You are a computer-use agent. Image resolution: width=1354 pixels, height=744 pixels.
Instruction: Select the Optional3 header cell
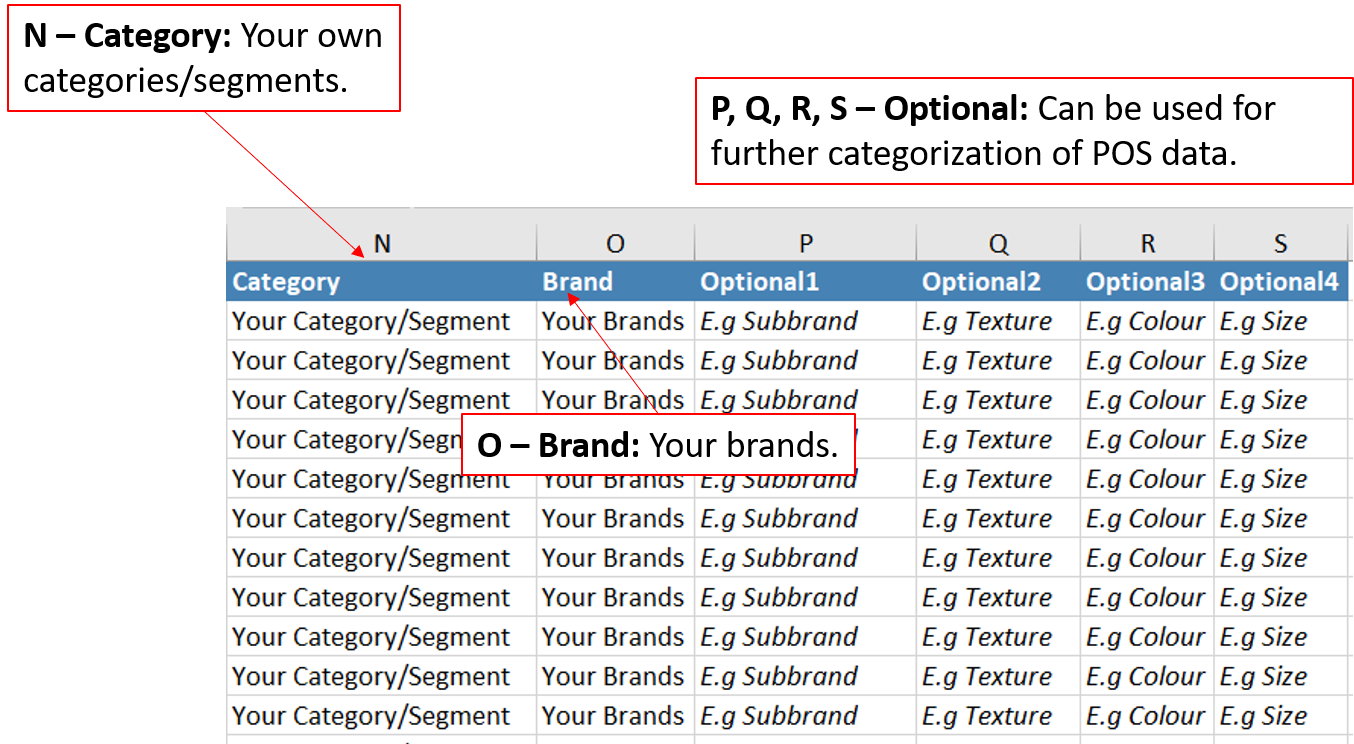tap(1147, 282)
